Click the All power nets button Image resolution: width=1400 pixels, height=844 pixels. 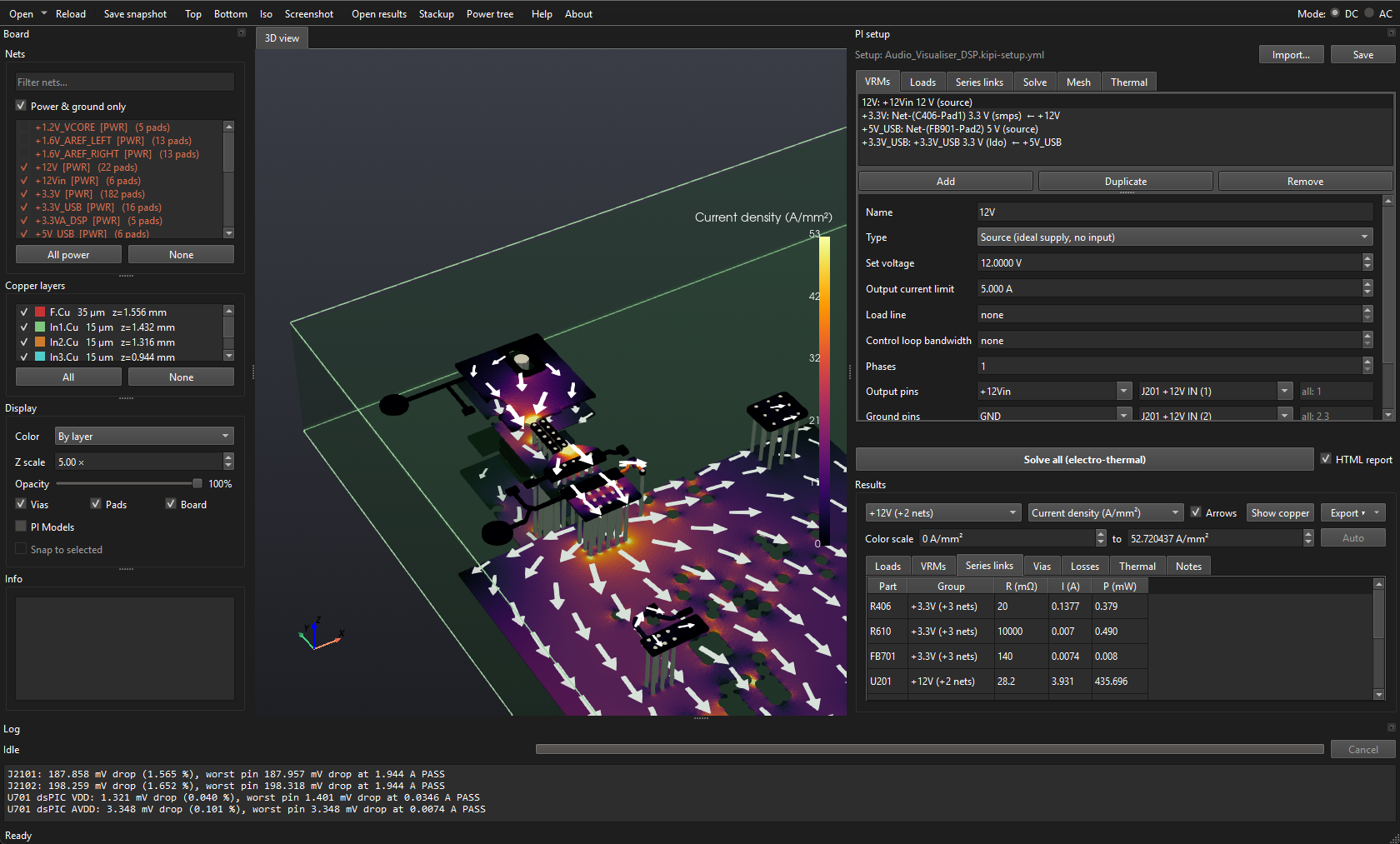tap(68, 254)
